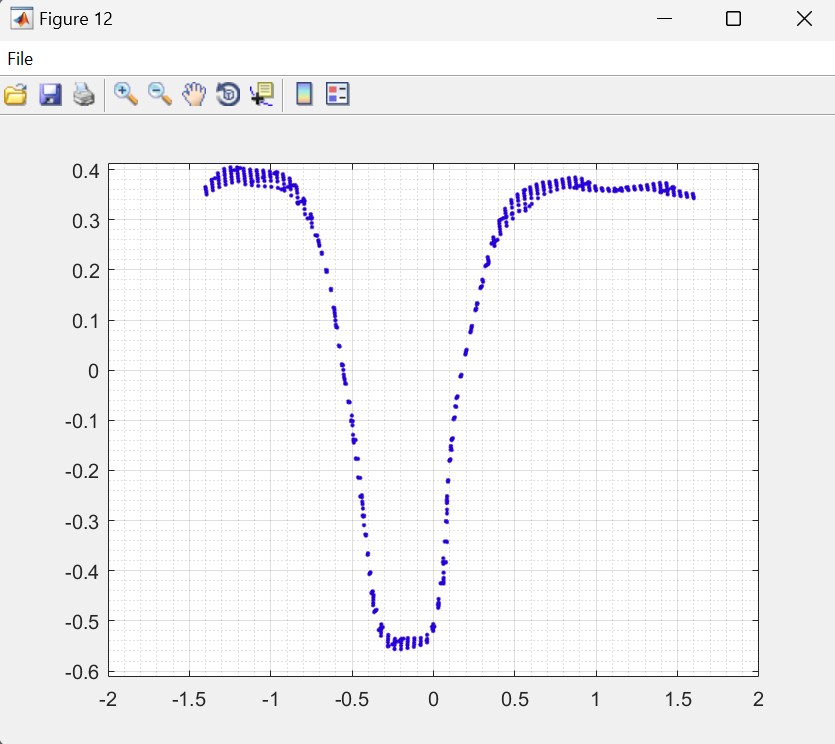The width and height of the screenshot is (835, 744).
Task: Click the Figure 12 window title
Action: [75, 19]
